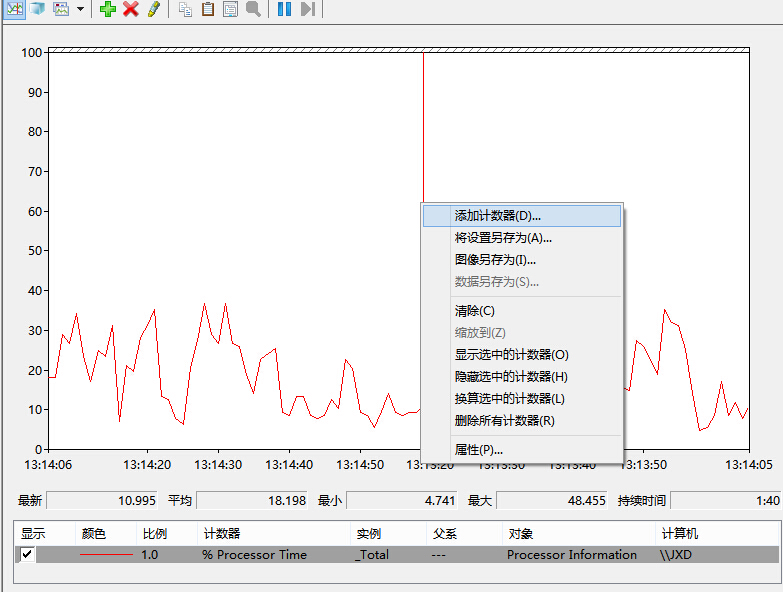Viewport: 783px width, 592px height.
Task: Choose 删除所有计数器(R) menu entry
Action: pos(522,421)
